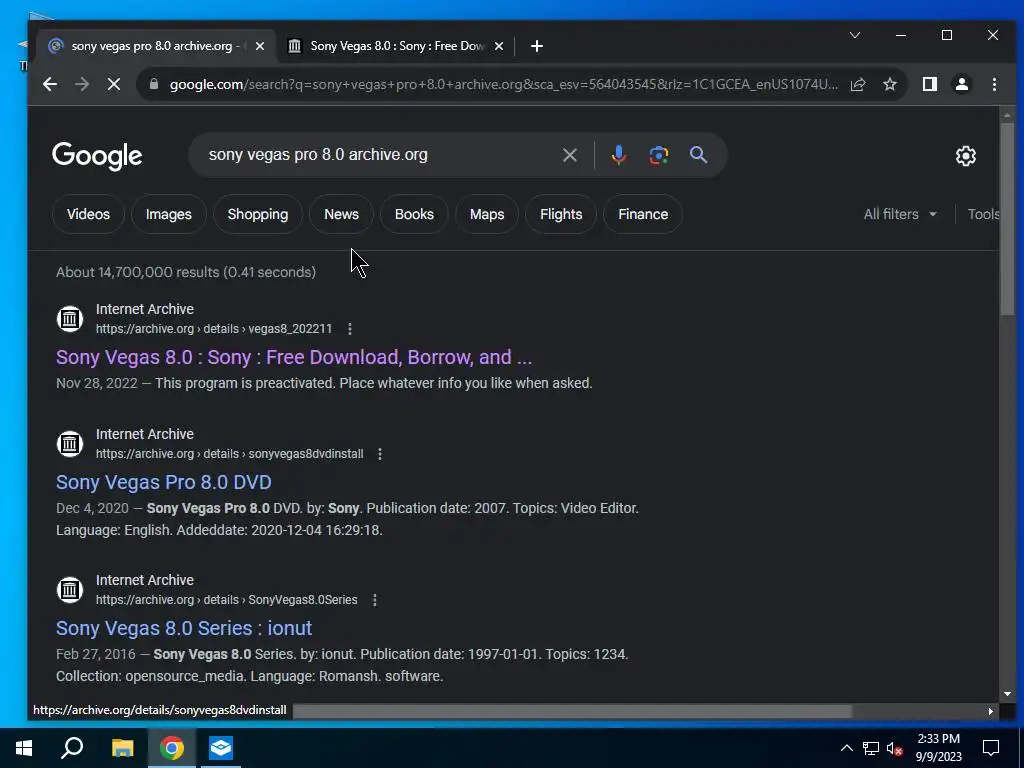
Task: Go forward with the forward arrow
Action: (82, 84)
